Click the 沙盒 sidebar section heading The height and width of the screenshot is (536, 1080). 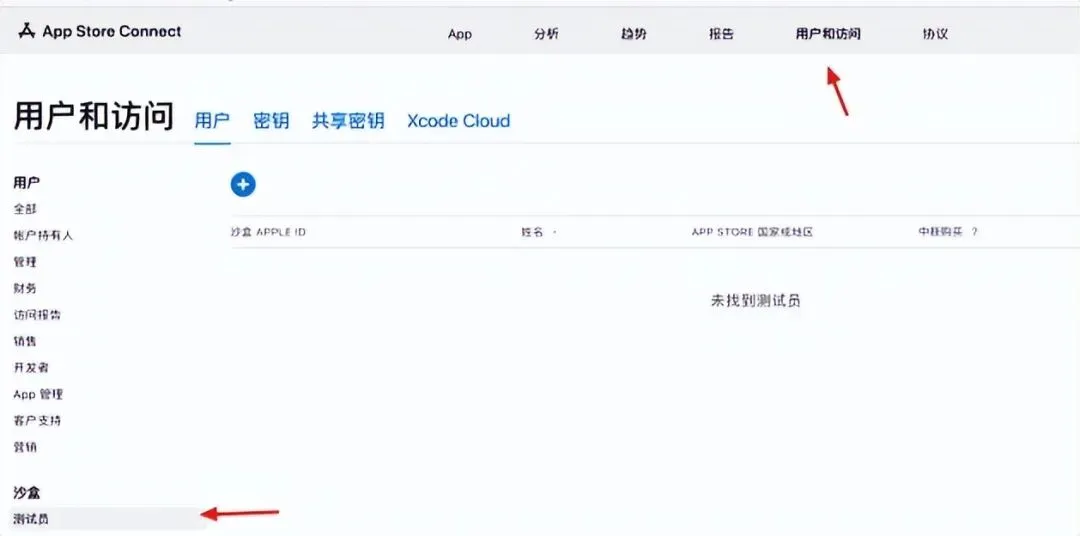point(27,493)
